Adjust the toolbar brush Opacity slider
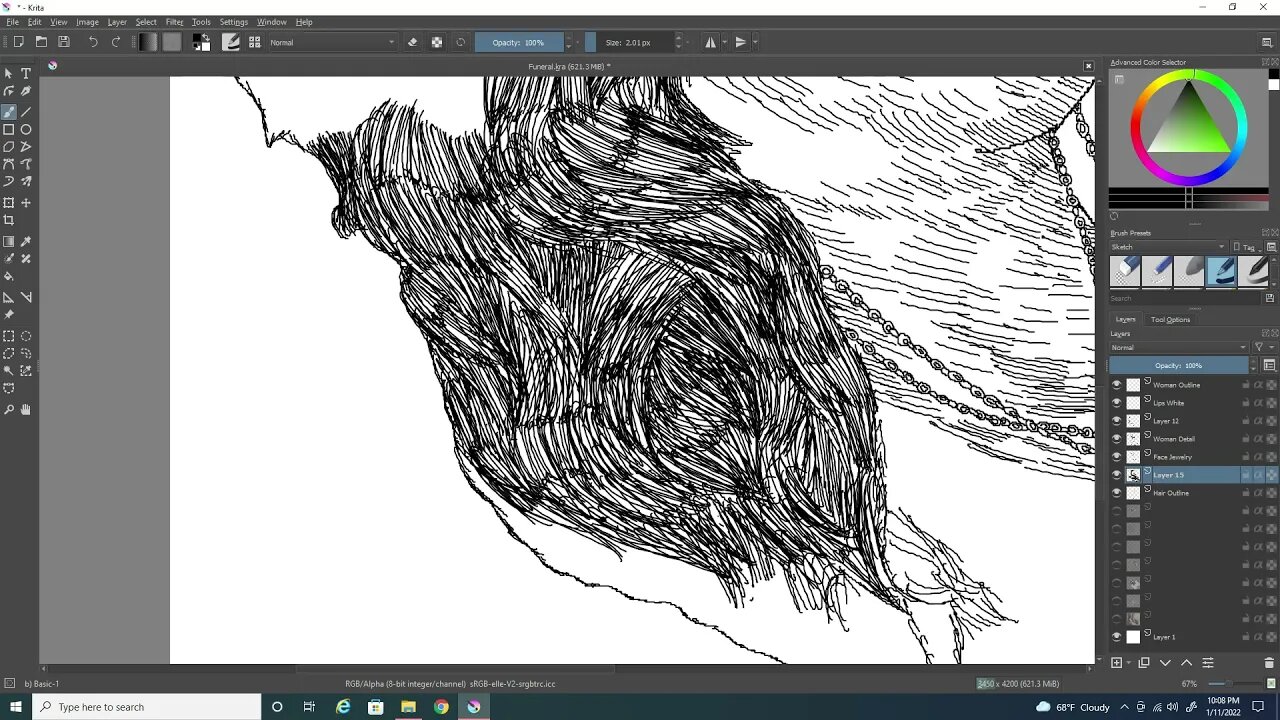The width and height of the screenshot is (1280, 720). tap(519, 42)
